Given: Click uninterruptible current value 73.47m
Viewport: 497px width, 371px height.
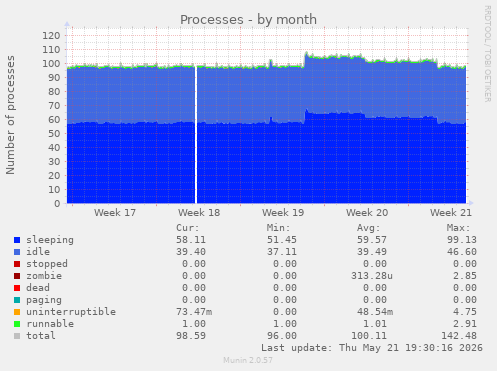Looking at the screenshot, I should point(194,312).
